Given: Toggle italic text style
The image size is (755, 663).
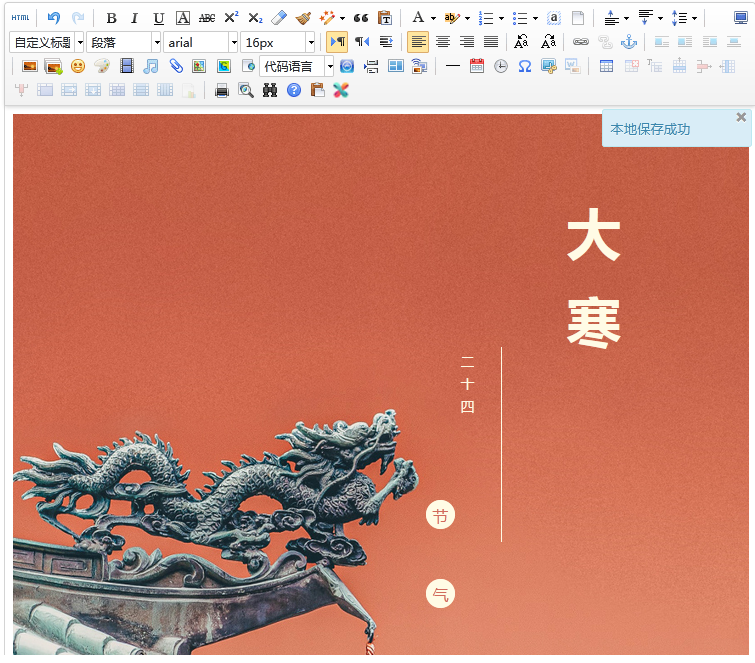Looking at the screenshot, I should (x=134, y=18).
